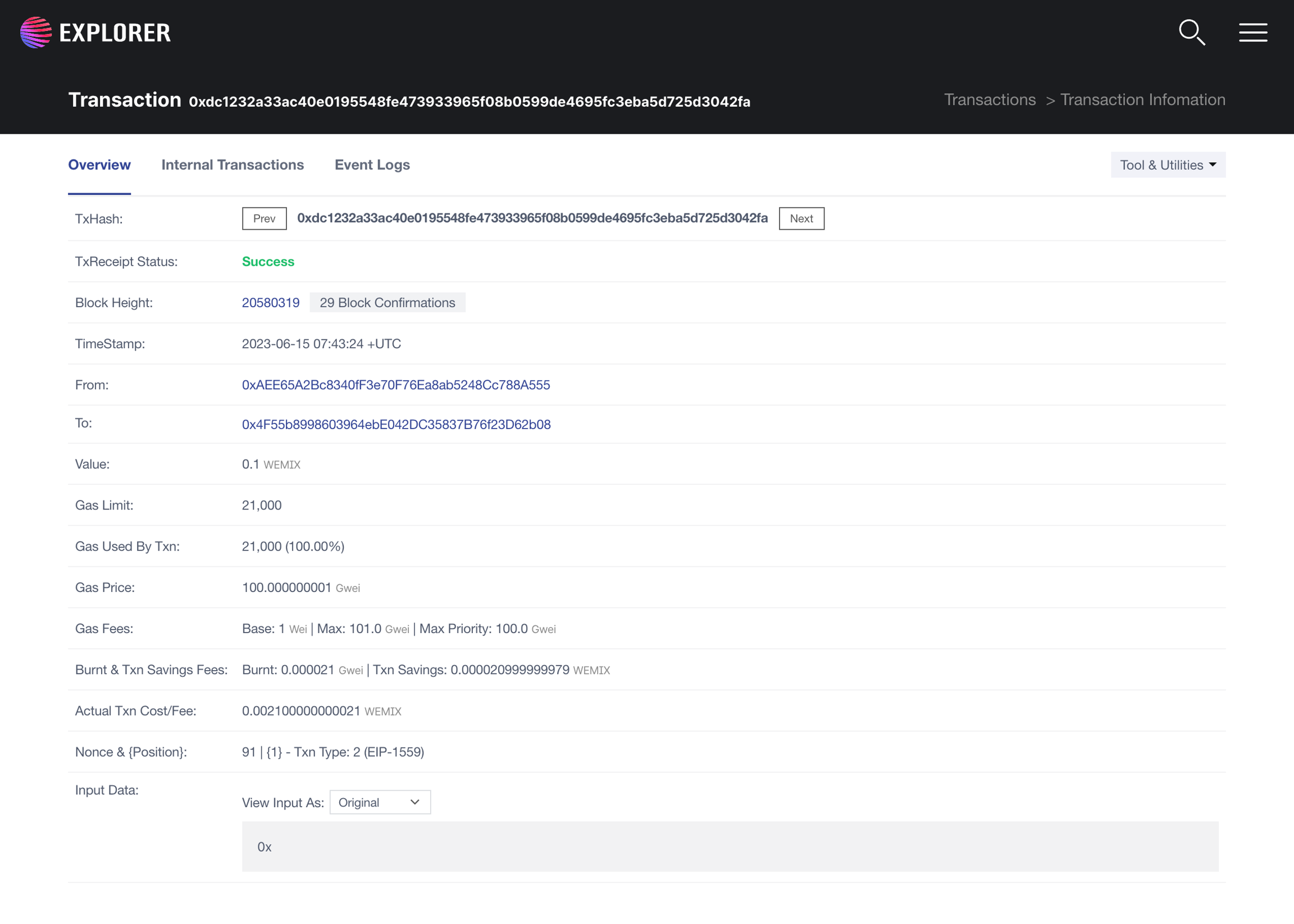Open block height 20580319 link
This screenshot has width=1294, height=924.
click(271, 303)
